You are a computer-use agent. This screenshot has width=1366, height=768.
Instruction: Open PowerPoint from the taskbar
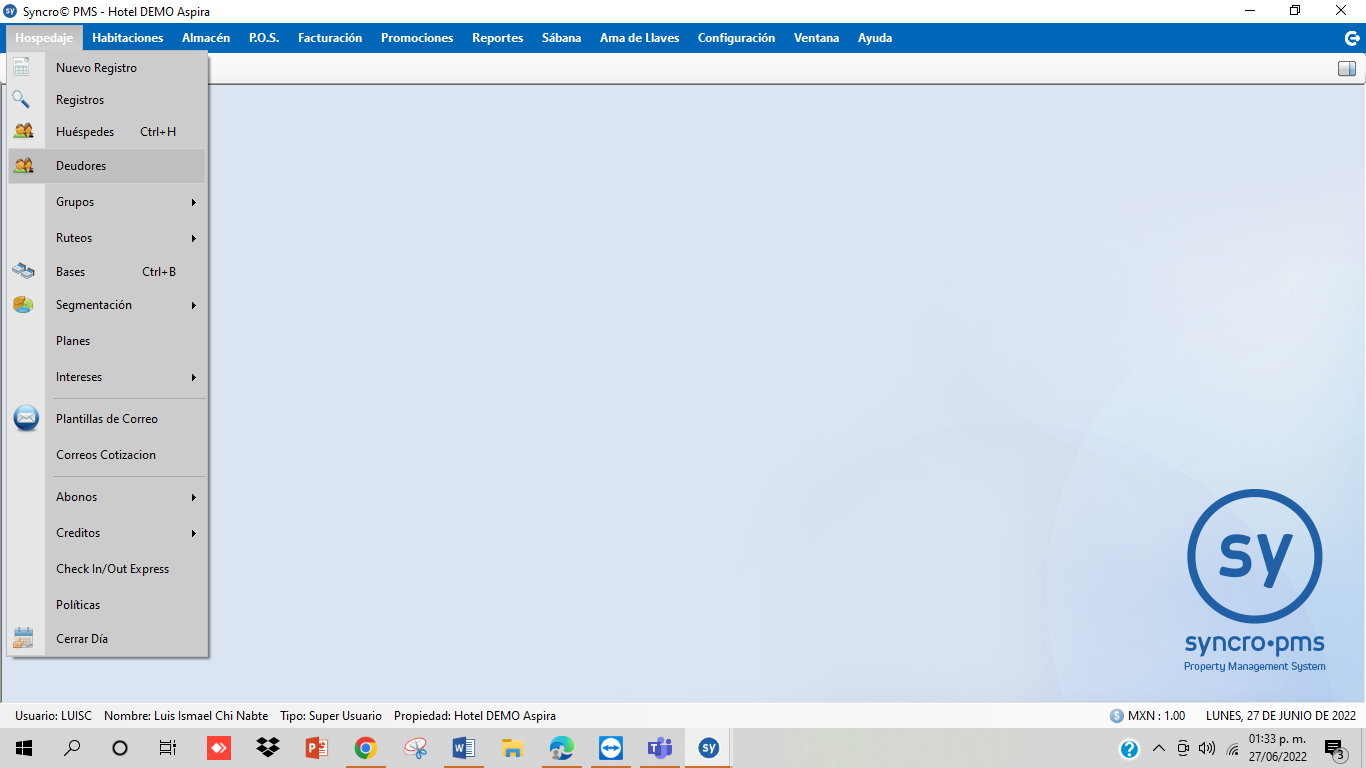317,748
